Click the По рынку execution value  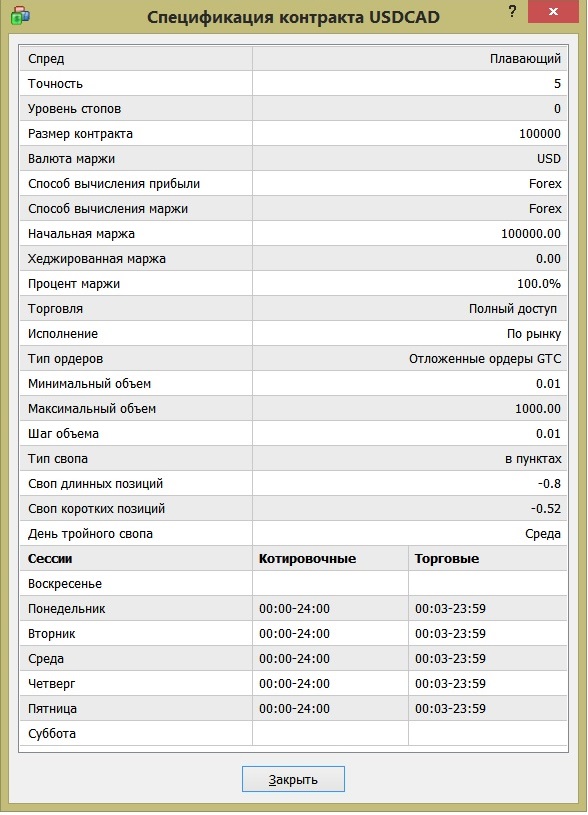(534, 334)
